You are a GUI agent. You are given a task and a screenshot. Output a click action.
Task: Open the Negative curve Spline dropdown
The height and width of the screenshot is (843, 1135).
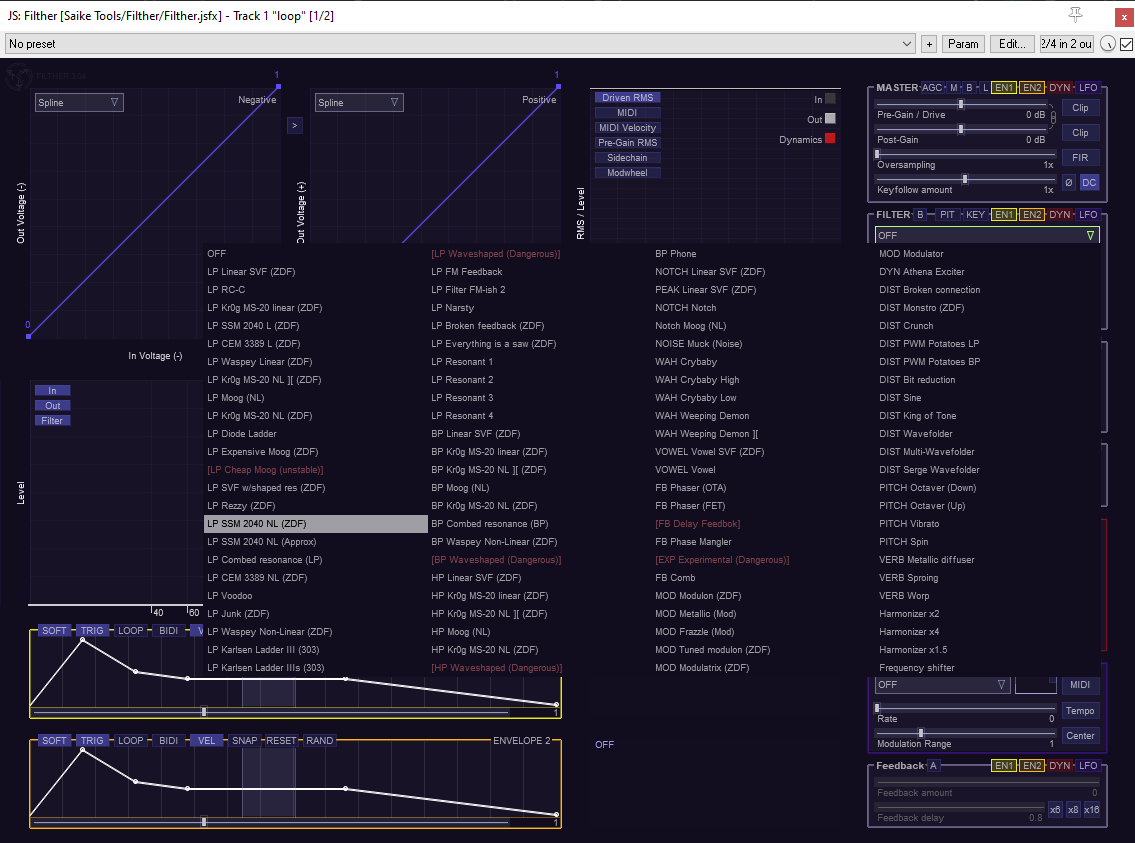tap(79, 103)
